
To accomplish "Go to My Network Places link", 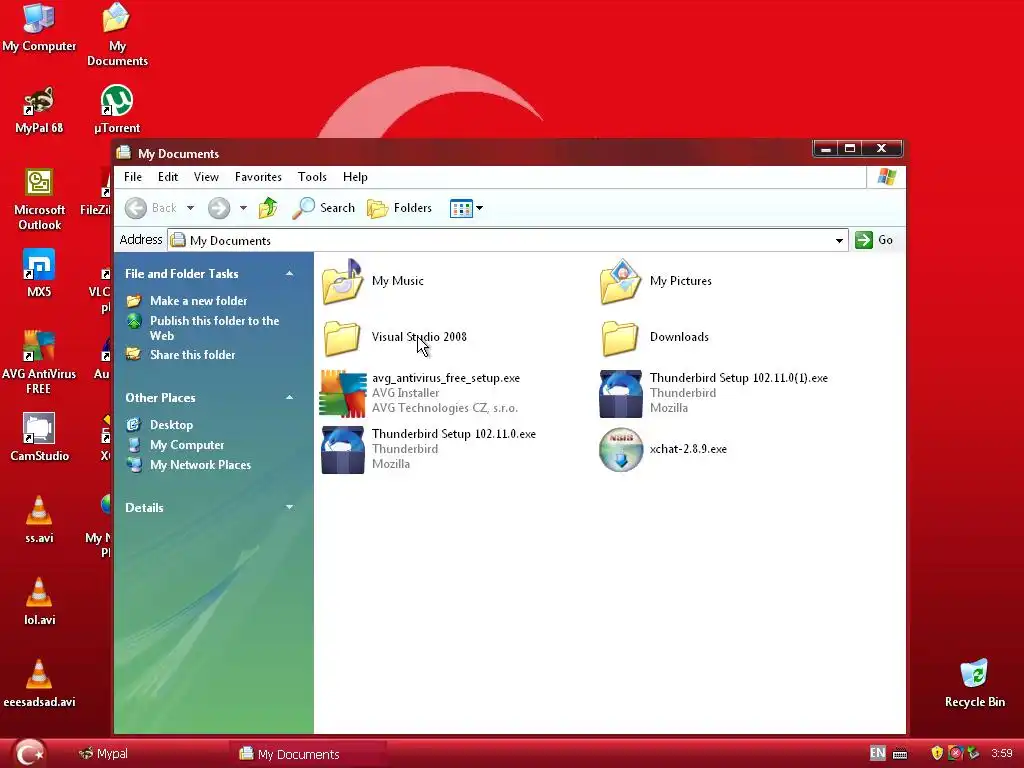I will (x=200, y=465).
